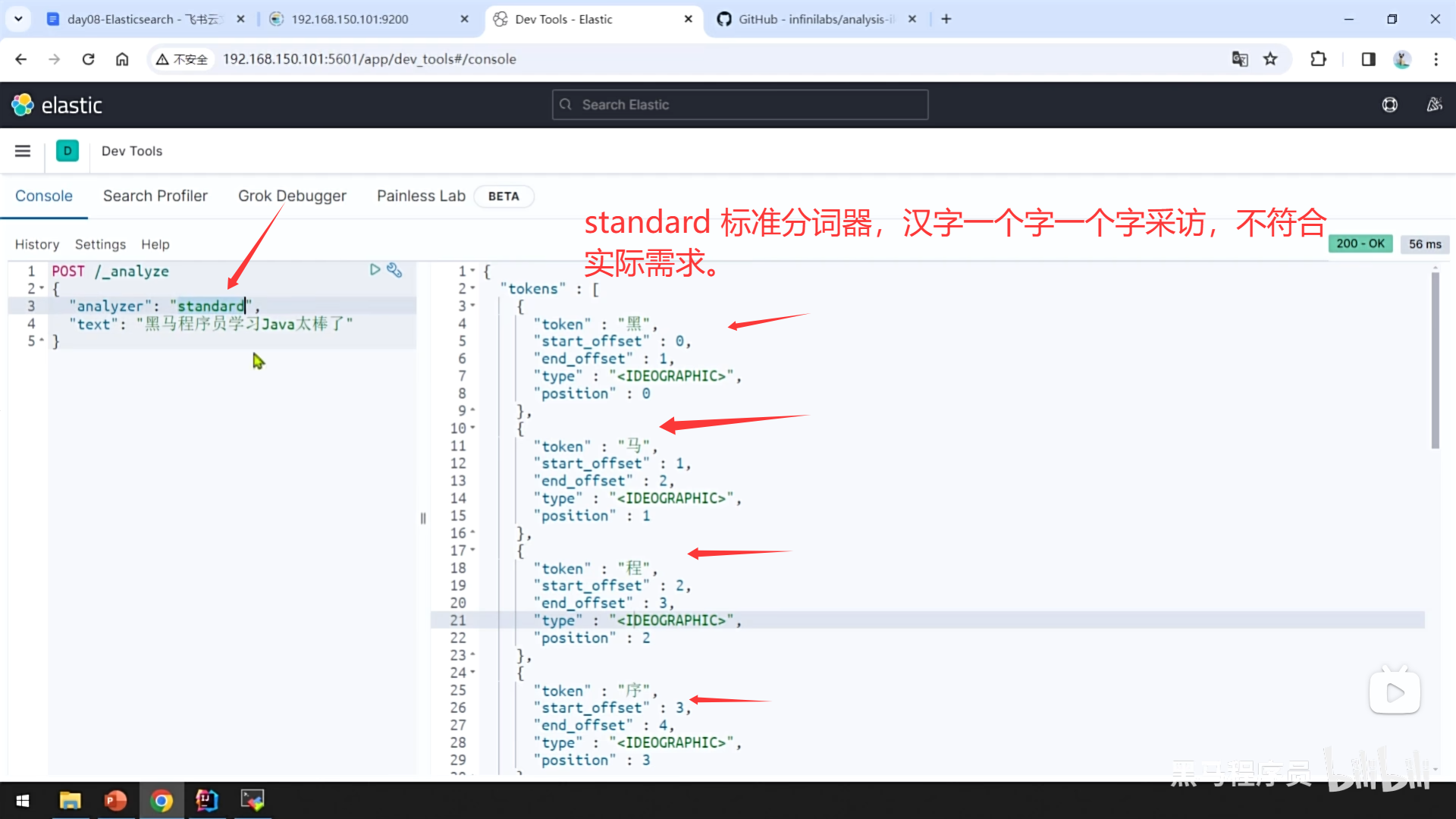Collapse the tokens array on line 2
Image resolution: width=1456 pixels, height=819 pixels.
click(472, 289)
